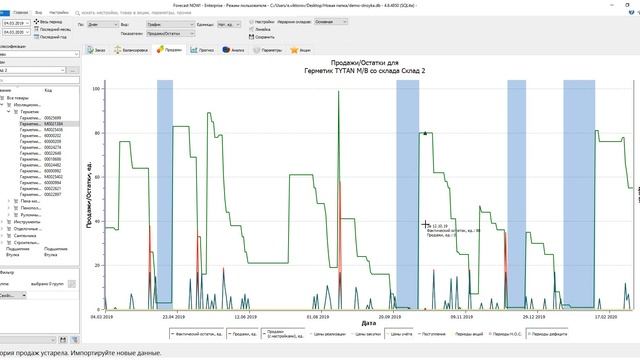Select Все товары in the tree
The width and height of the screenshot is (640, 360).
[x=18, y=98]
